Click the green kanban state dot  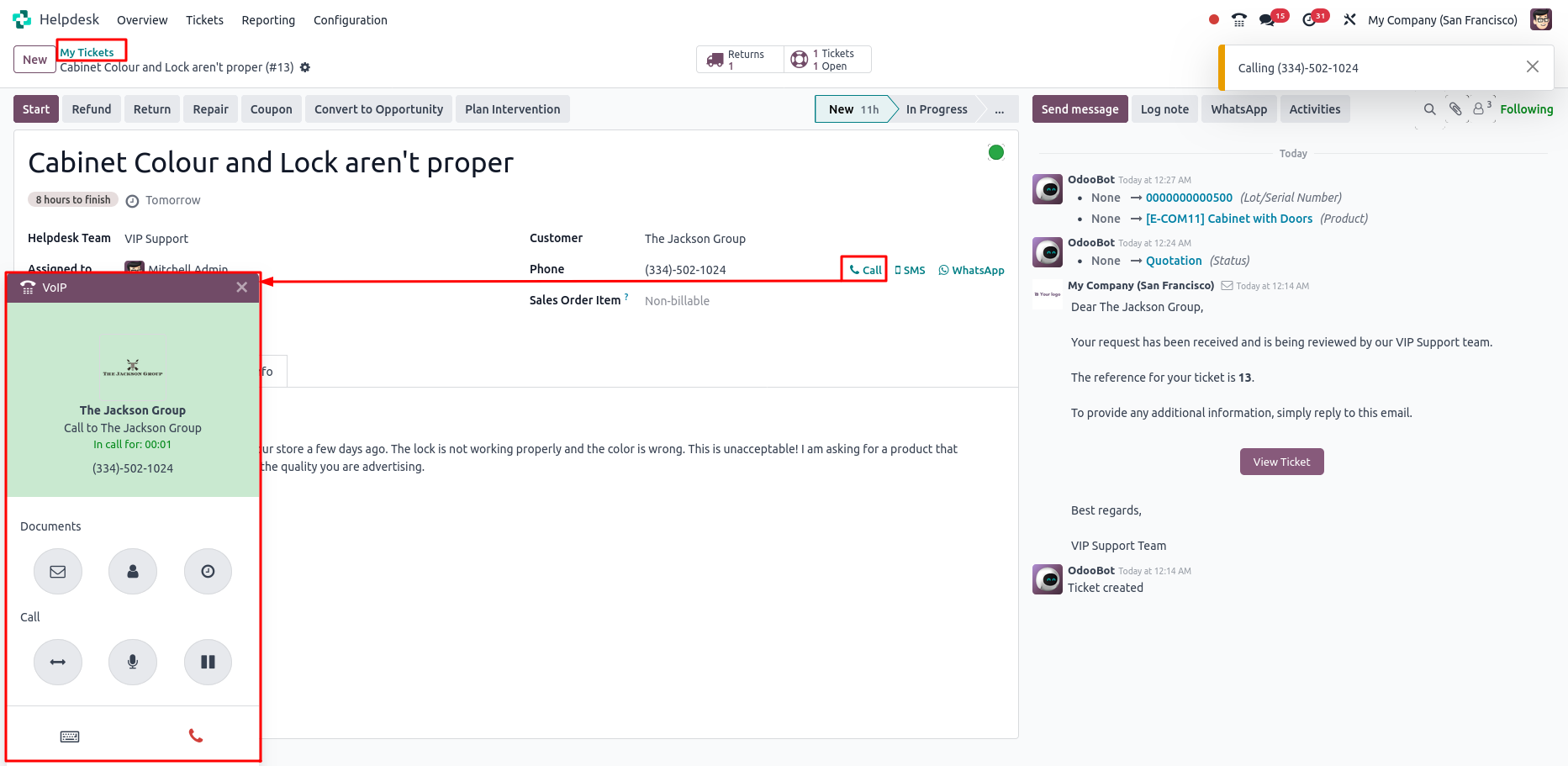click(x=995, y=152)
